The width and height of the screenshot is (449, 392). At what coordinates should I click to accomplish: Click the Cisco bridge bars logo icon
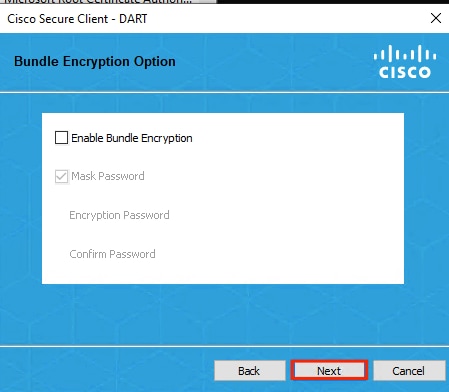(405, 54)
